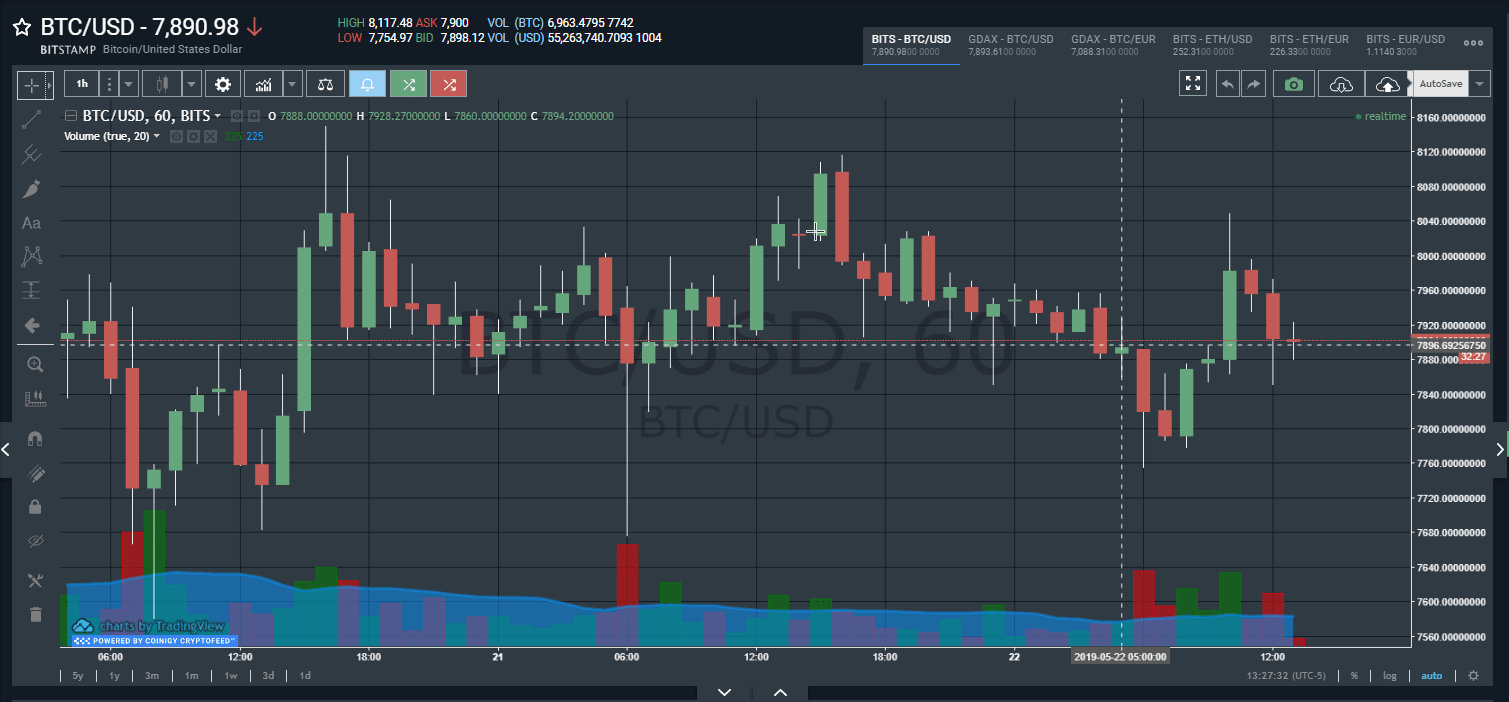1509x702 pixels.
Task: Open Volume (true, 20) indicator dropdown
Action: pos(157,136)
